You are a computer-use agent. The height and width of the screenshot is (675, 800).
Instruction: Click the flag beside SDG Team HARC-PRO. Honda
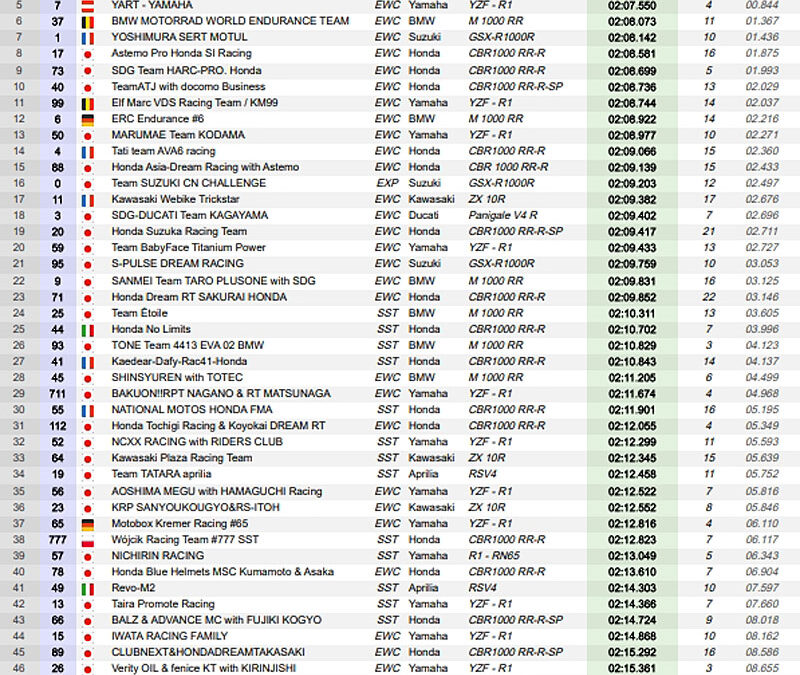88,71
